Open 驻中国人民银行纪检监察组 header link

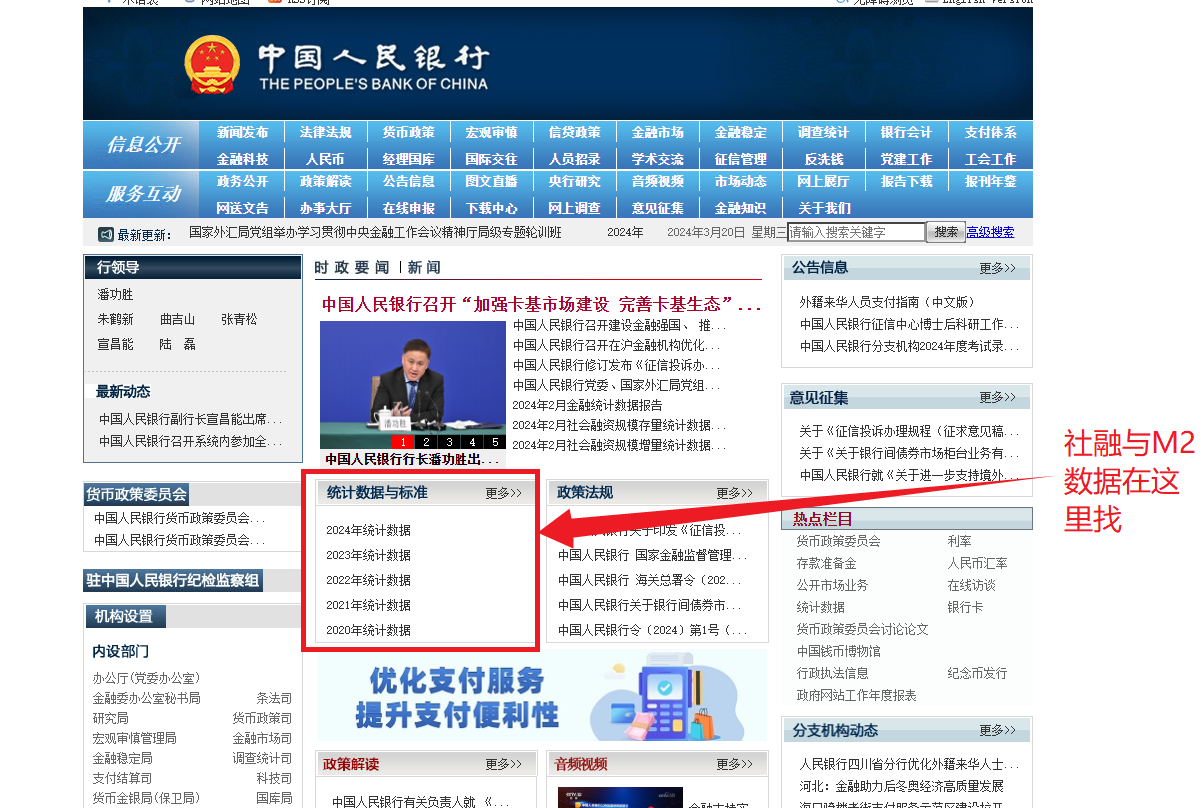point(173,581)
